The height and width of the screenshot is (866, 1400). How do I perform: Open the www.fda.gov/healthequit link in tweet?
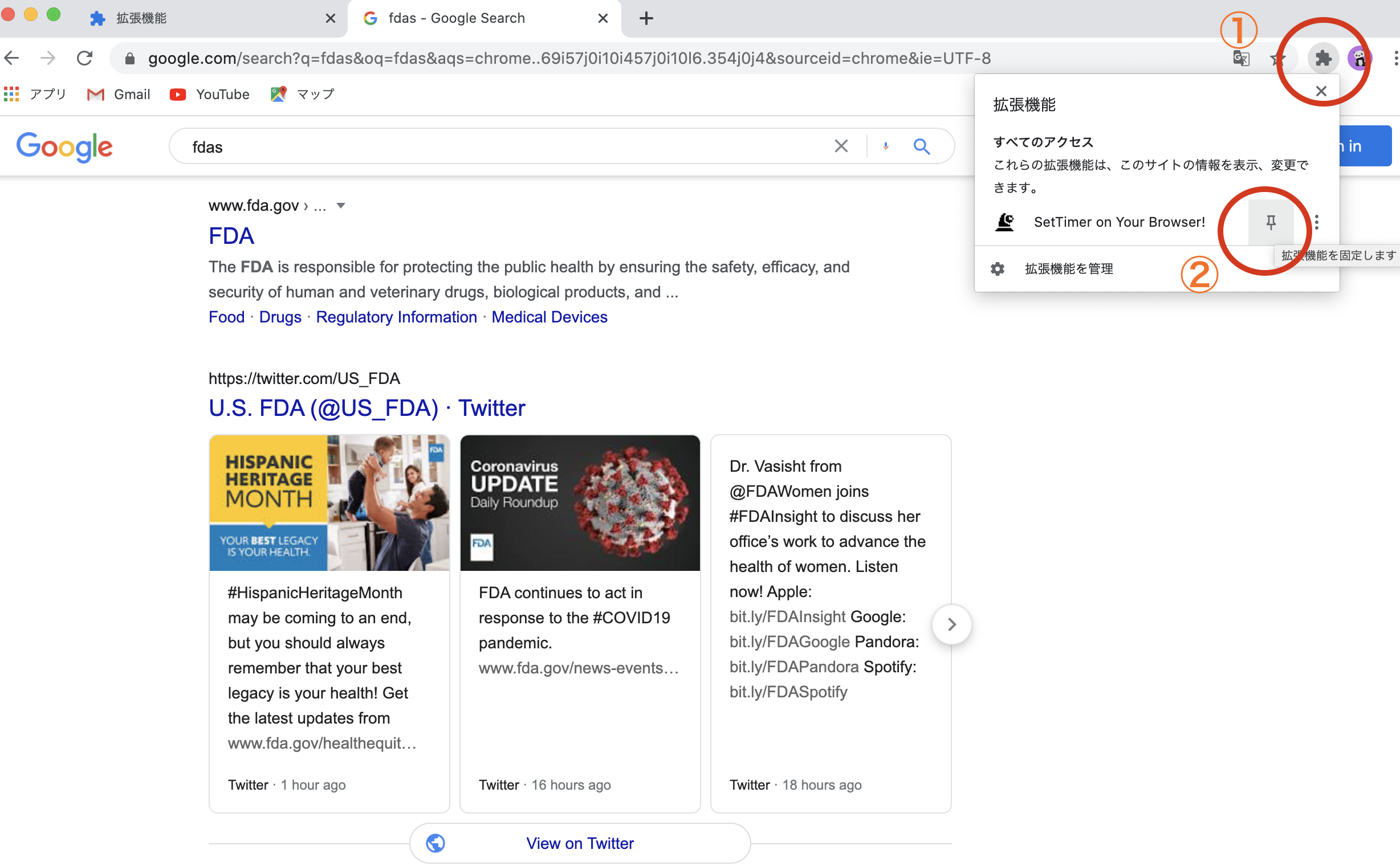click(322, 744)
